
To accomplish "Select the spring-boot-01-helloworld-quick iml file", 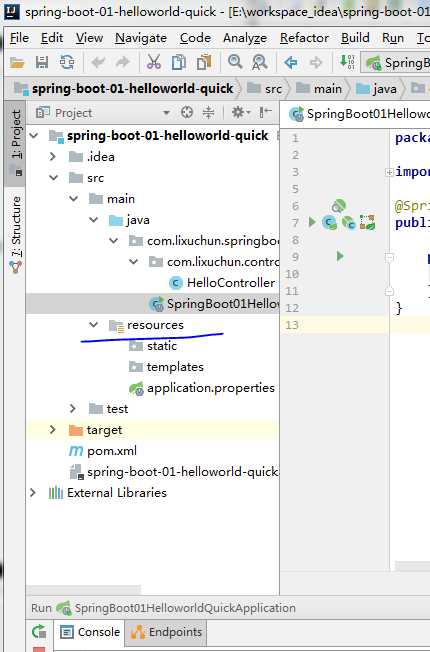I will coord(174,472).
